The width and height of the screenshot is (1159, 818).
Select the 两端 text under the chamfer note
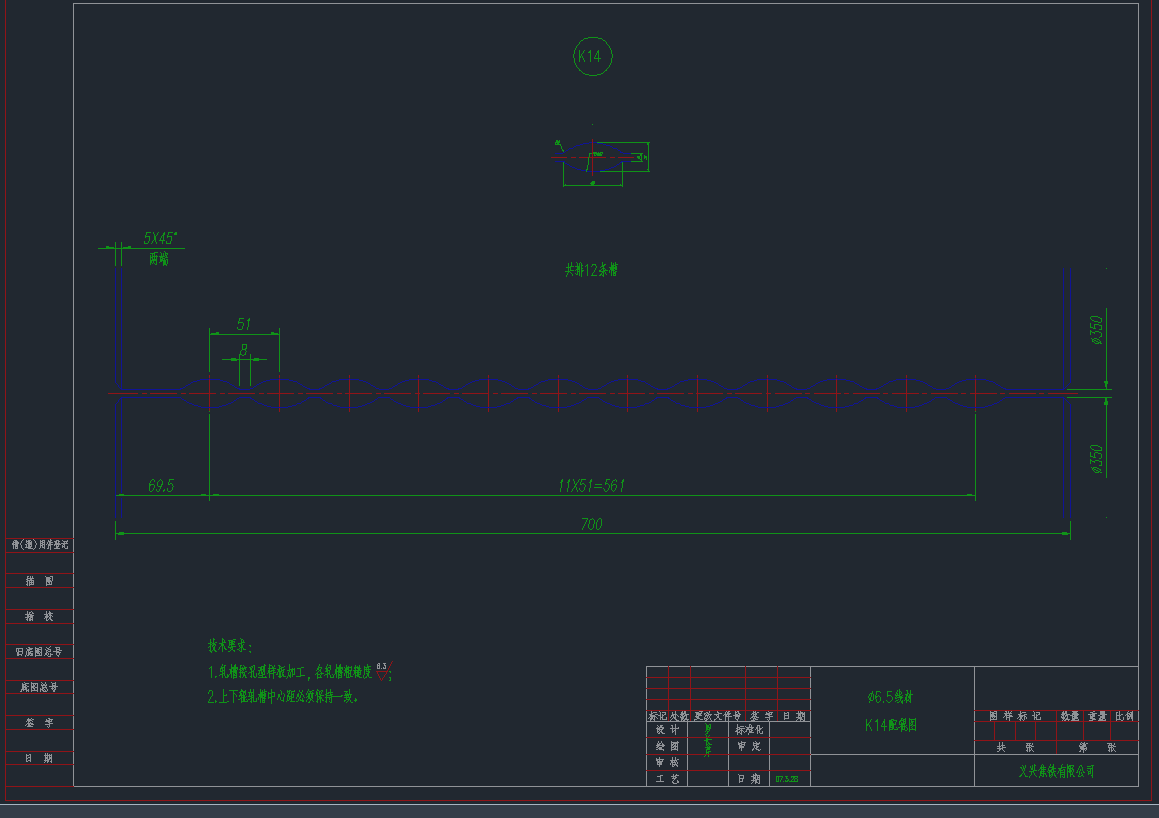pyautogui.click(x=158, y=258)
